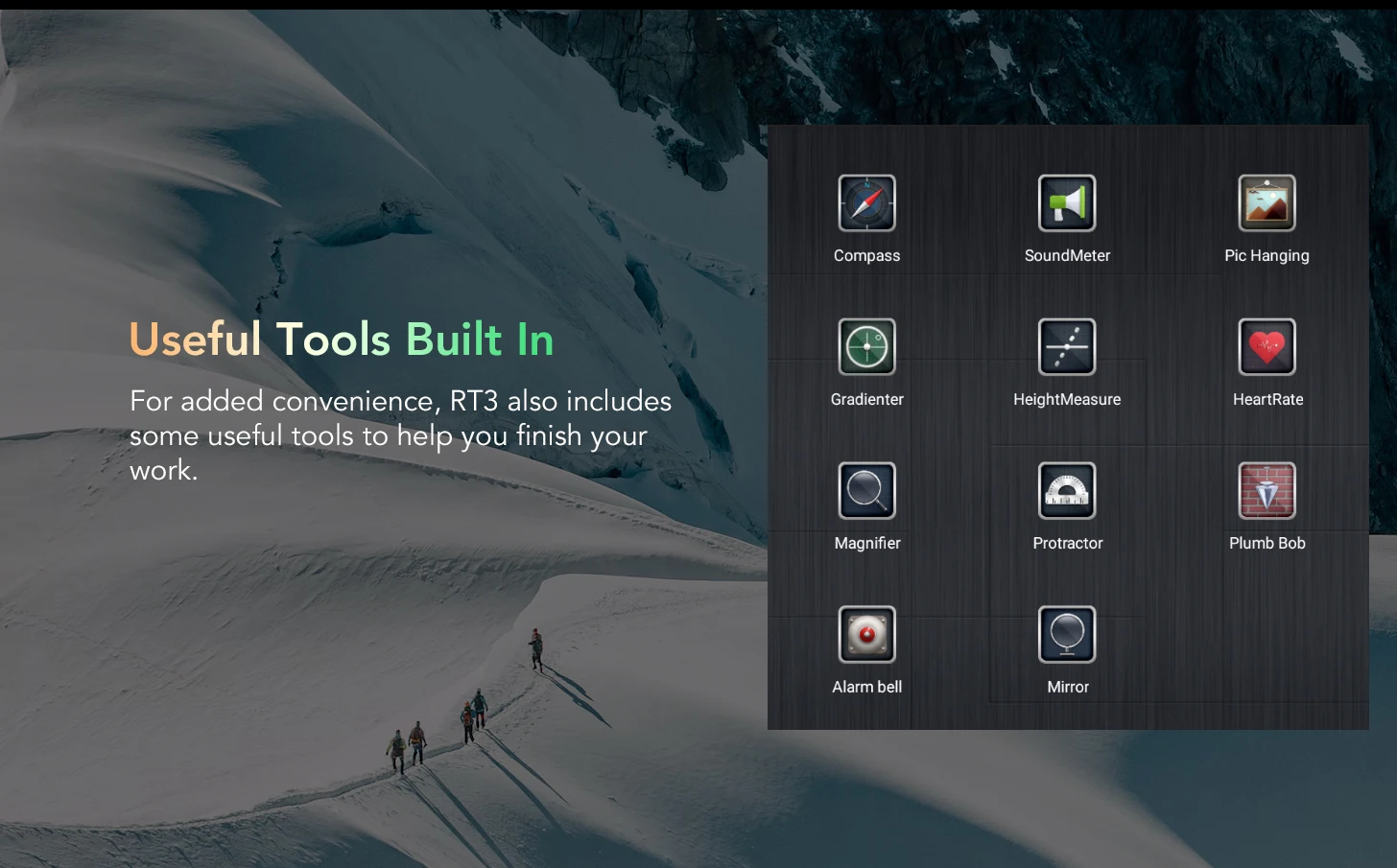Open the HeightMeasure tool icon
The image size is (1397, 868).
tap(1067, 347)
